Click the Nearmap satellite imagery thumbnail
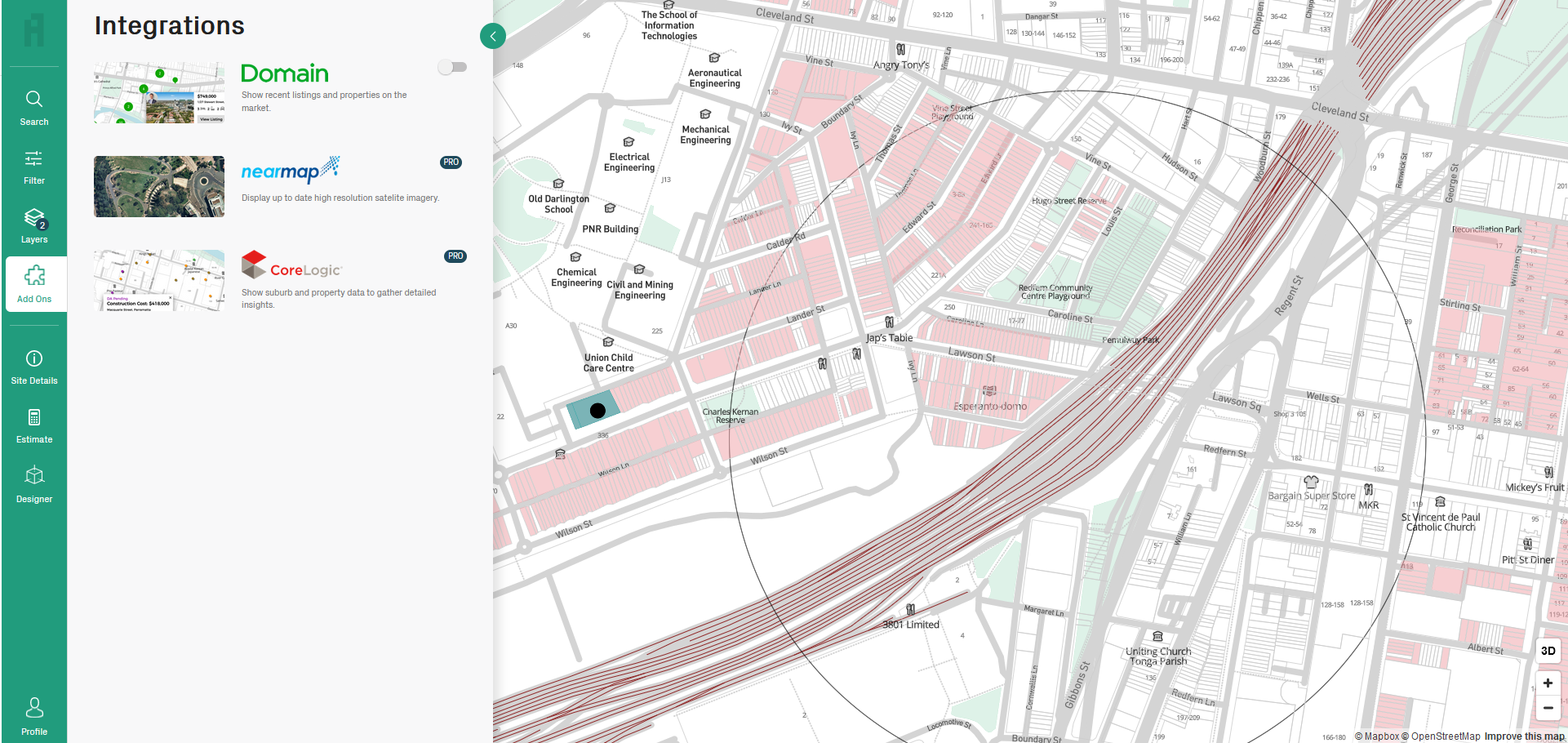Screen dimensions: 1568x743 coord(159,186)
